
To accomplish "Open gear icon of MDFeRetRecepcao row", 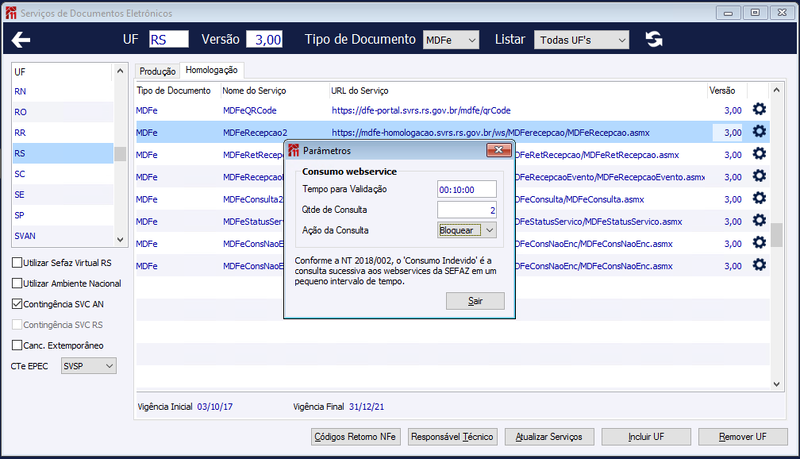I will (759, 154).
